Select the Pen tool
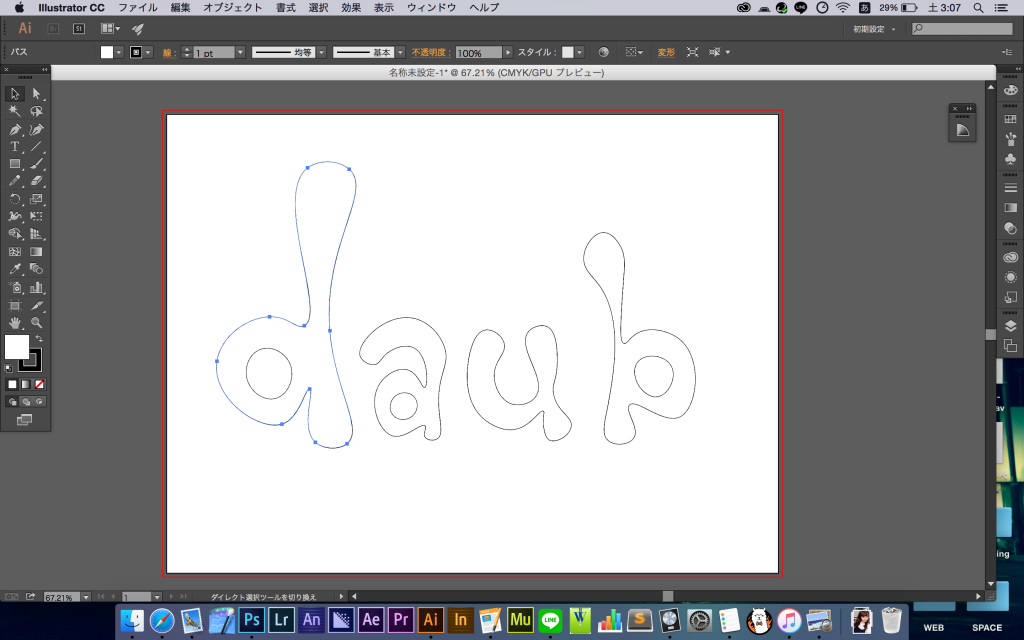Screen dimensions: 1024x640 click(x=15, y=129)
